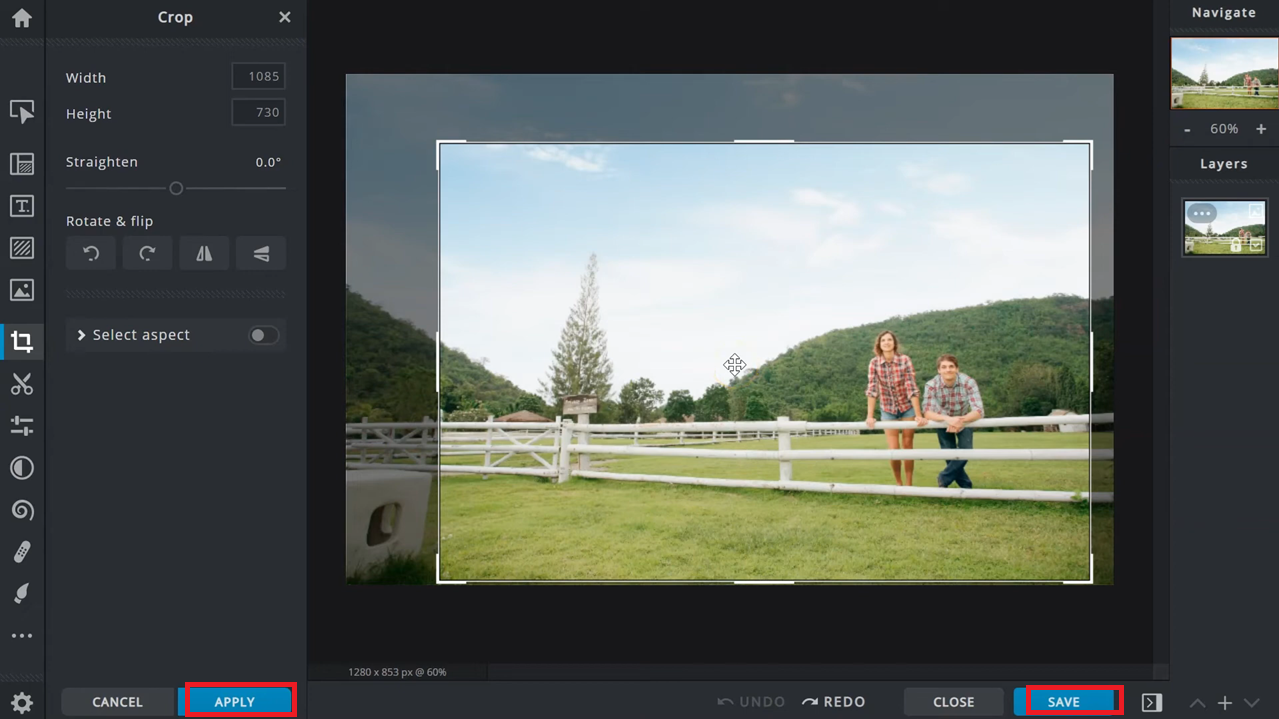Expand the Select aspect section
This screenshot has width=1279, height=719.
point(80,334)
